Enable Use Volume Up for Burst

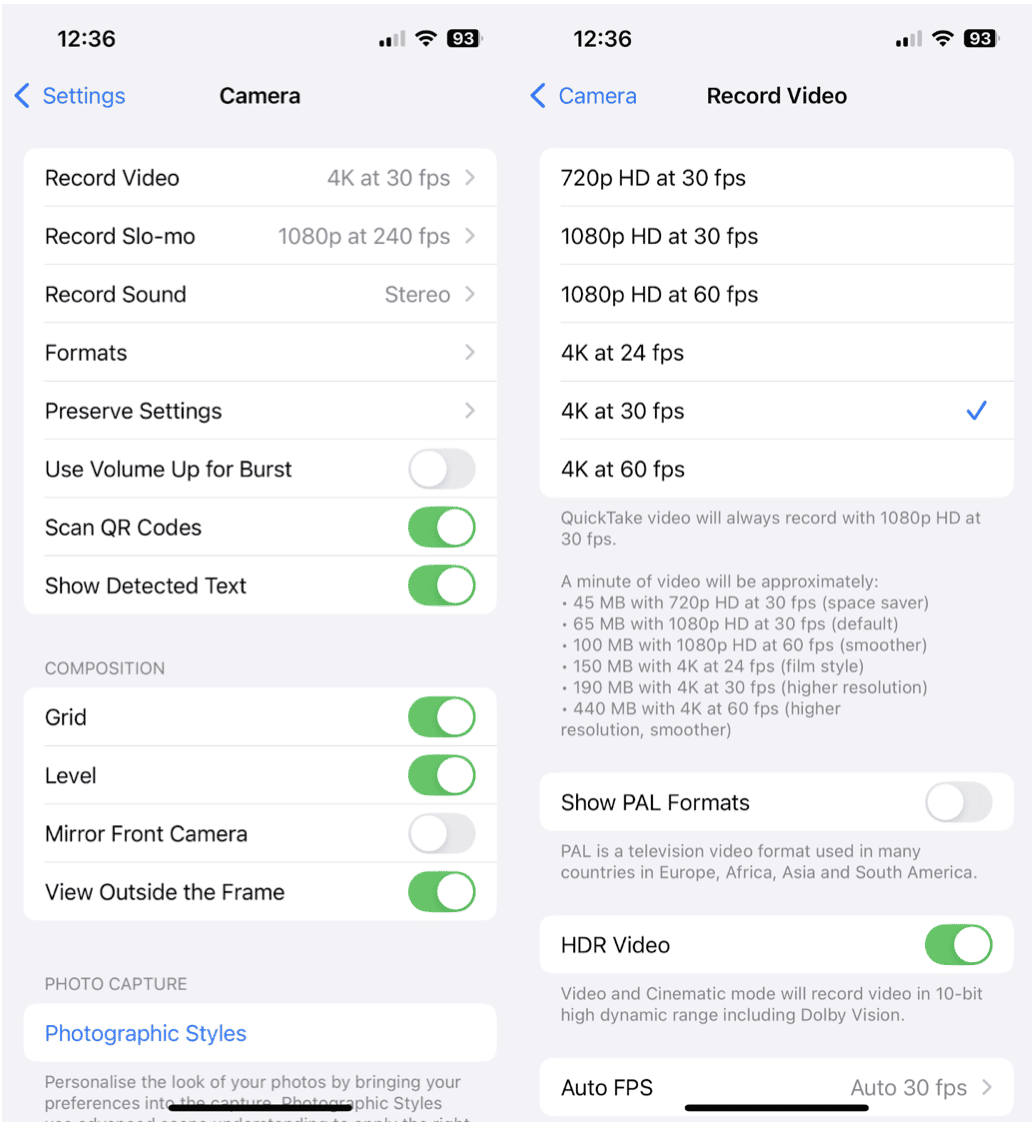tap(442, 469)
